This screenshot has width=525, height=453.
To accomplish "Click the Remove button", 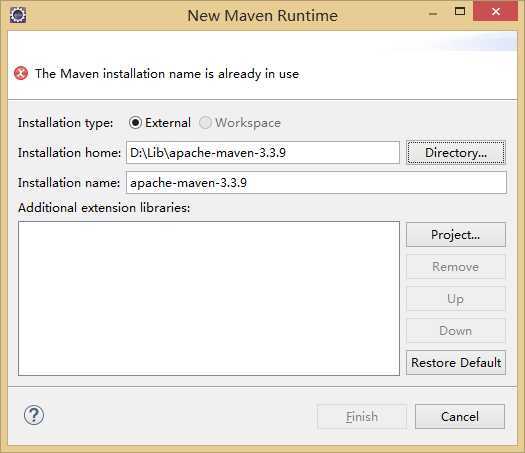I will [456, 267].
